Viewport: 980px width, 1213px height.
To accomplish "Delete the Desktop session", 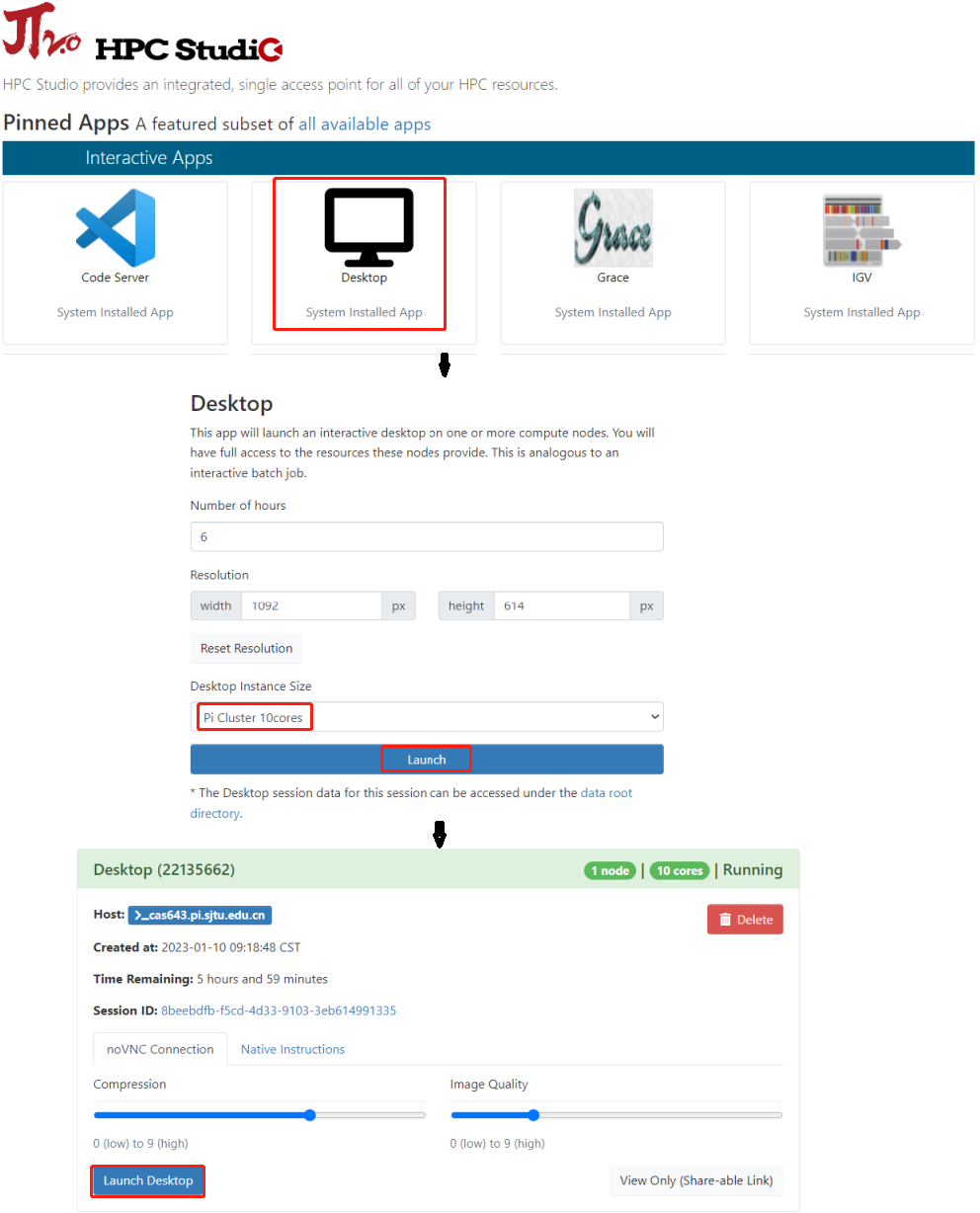I will point(745,920).
